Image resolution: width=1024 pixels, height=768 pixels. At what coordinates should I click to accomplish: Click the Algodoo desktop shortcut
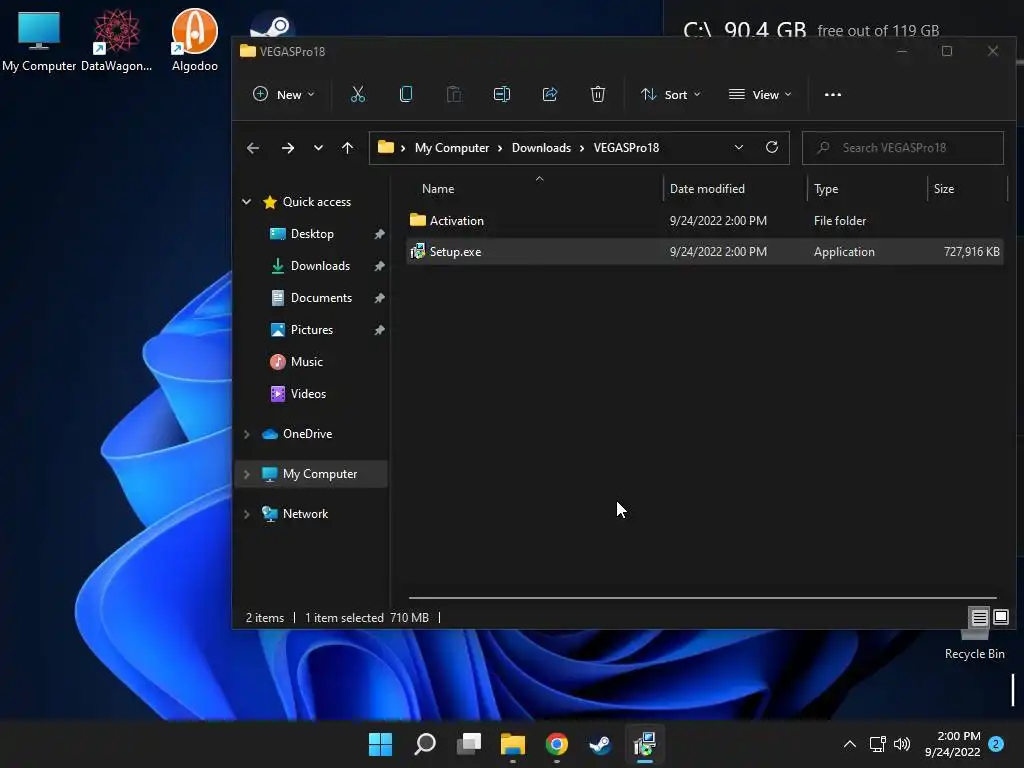pyautogui.click(x=195, y=40)
